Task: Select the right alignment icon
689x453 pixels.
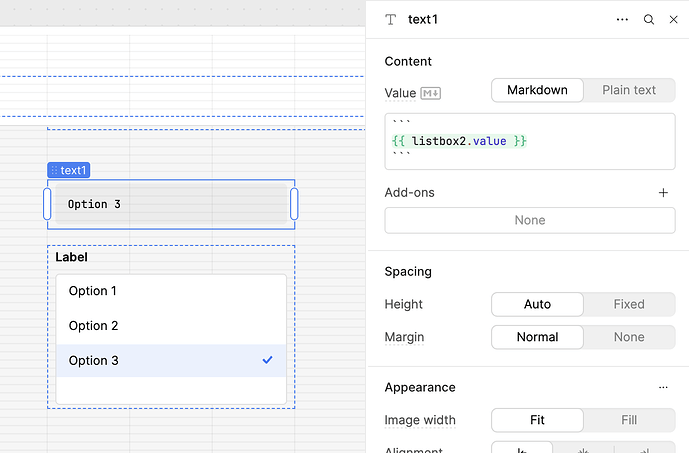Action: coord(644,449)
